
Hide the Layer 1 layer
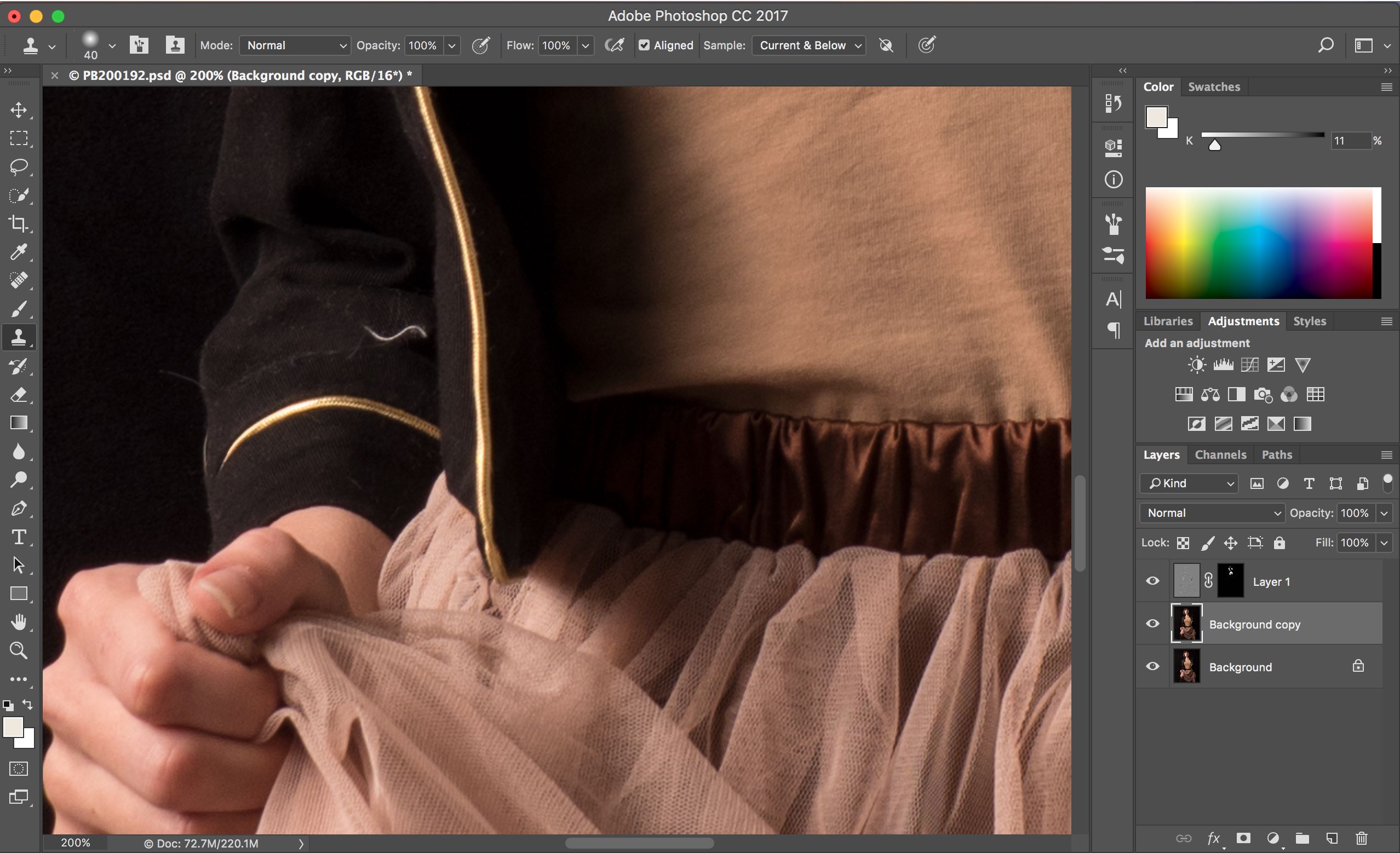click(x=1152, y=581)
